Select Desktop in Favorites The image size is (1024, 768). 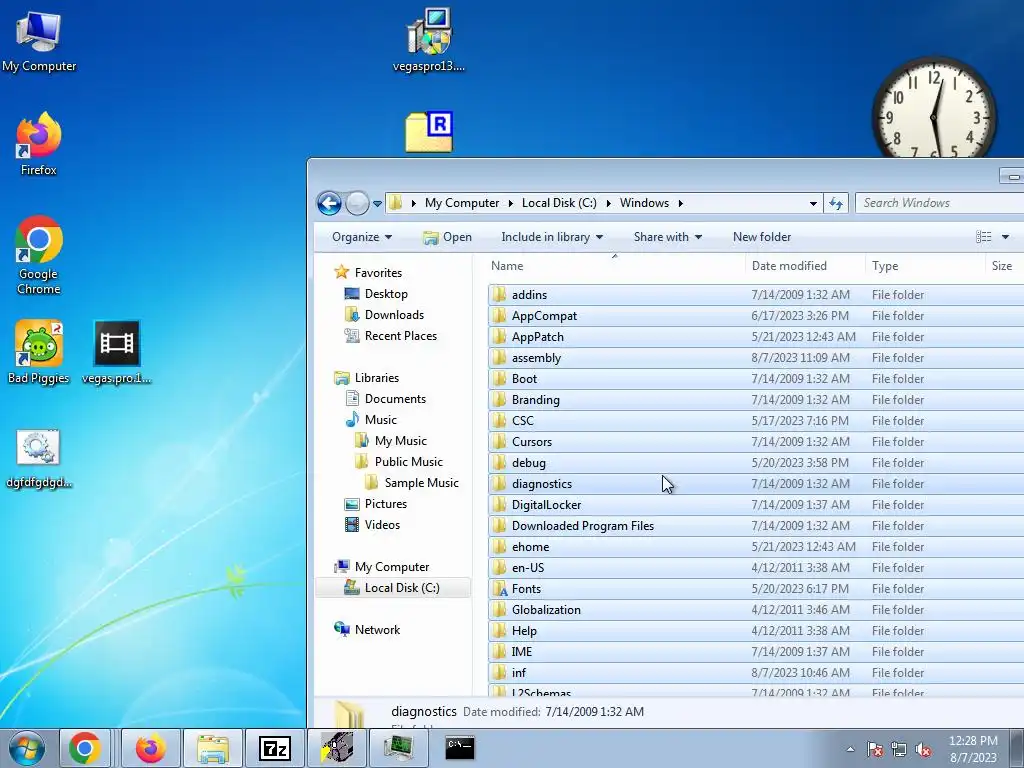(x=386, y=294)
